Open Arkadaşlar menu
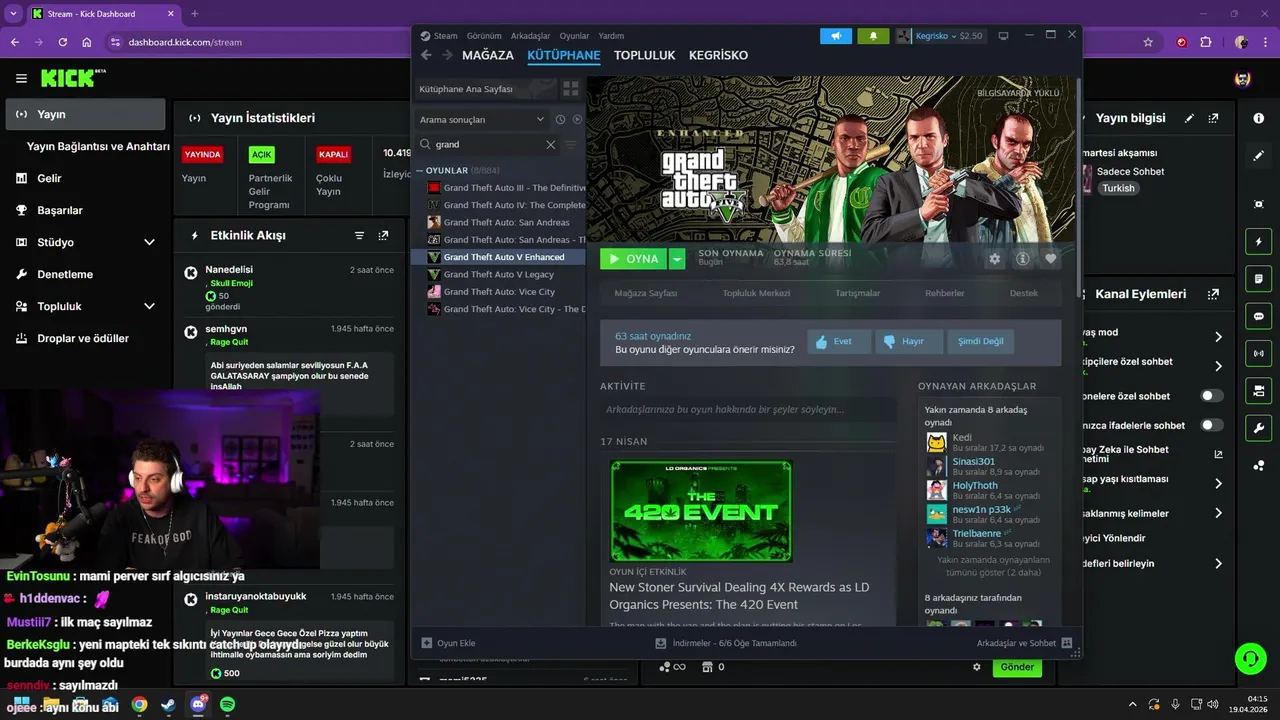Image resolution: width=1280 pixels, height=720 pixels. click(530, 36)
